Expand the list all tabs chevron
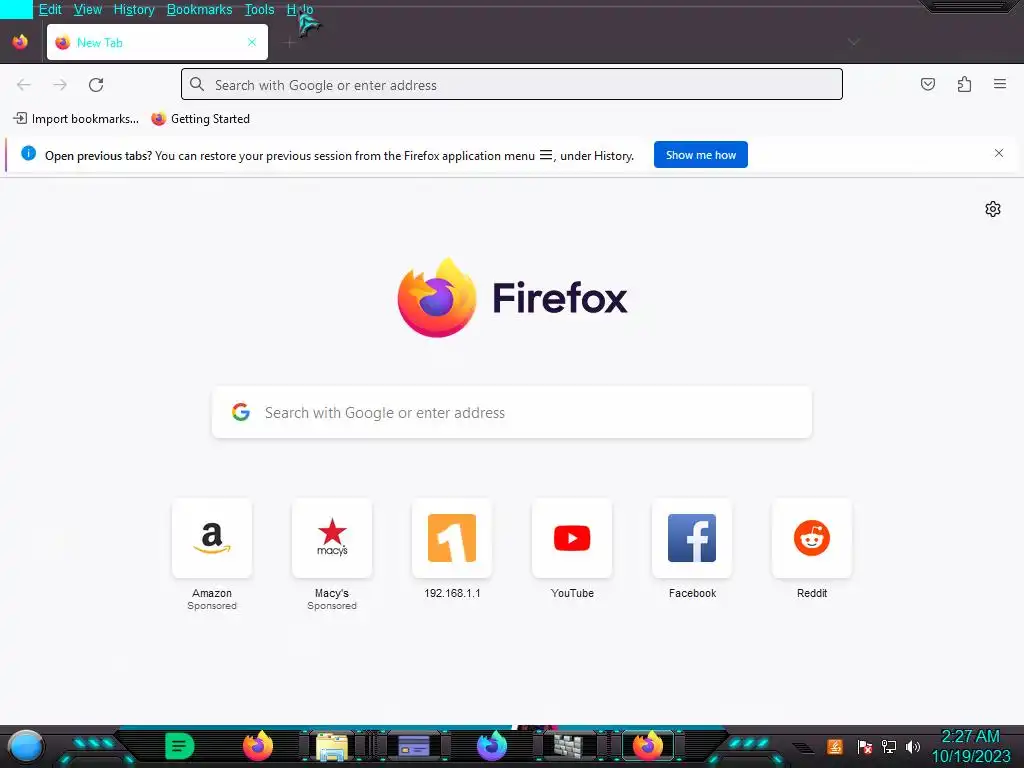The width and height of the screenshot is (1024, 768). [853, 42]
